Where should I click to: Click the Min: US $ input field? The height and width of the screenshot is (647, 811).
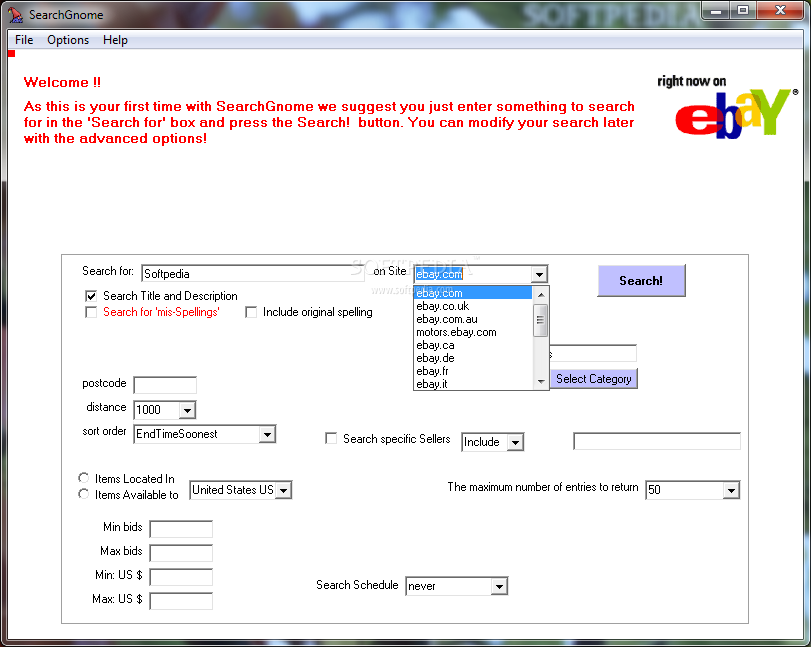(181, 577)
